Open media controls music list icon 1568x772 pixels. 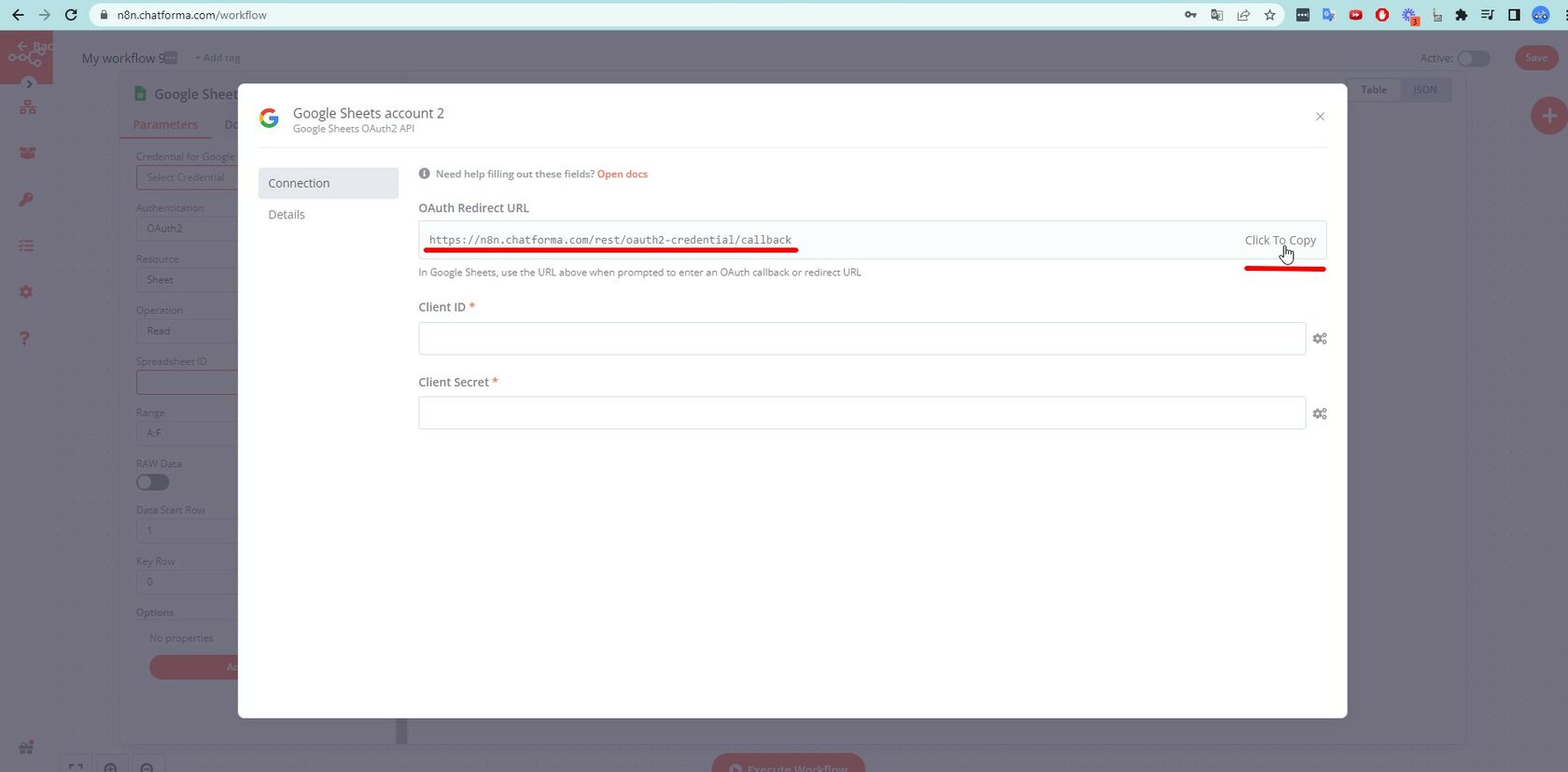[x=1488, y=15]
